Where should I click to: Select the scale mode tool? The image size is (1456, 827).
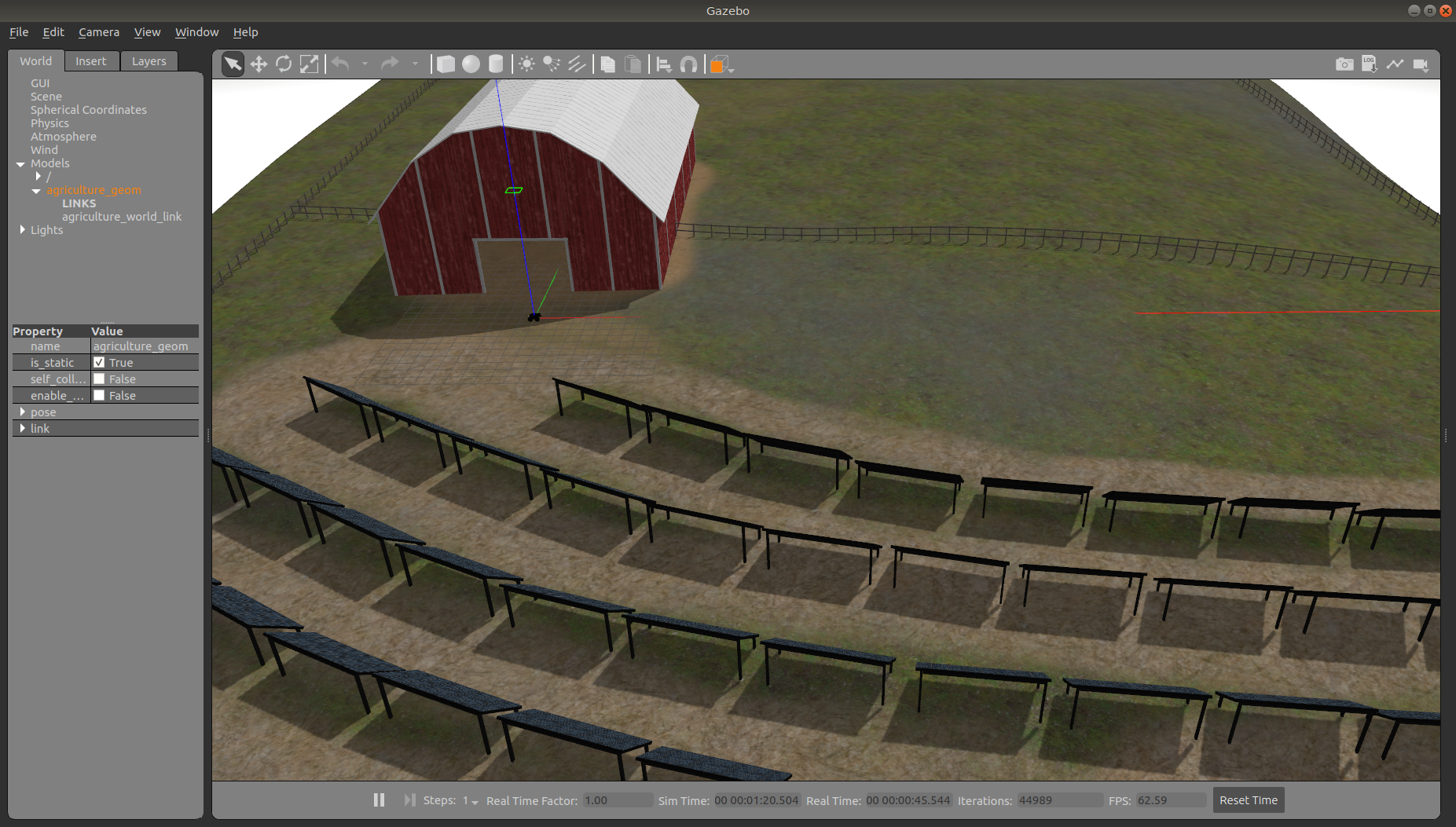click(310, 64)
